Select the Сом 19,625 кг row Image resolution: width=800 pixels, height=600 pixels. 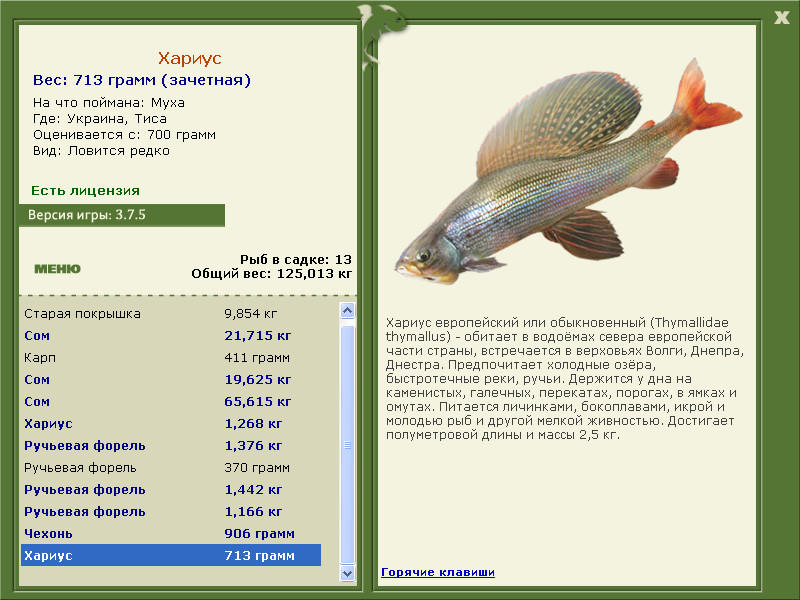click(x=171, y=379)
